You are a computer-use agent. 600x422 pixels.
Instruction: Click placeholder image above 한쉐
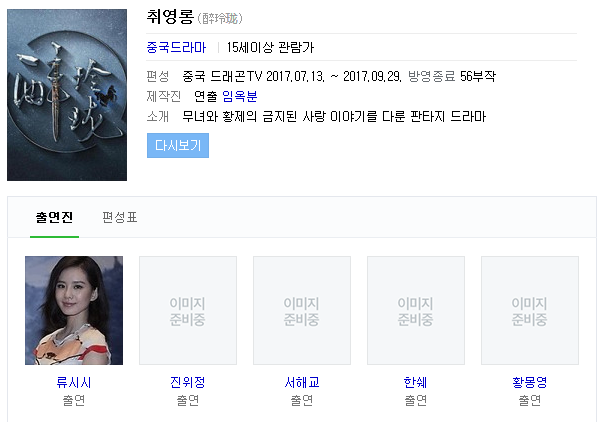coord(416,310)
